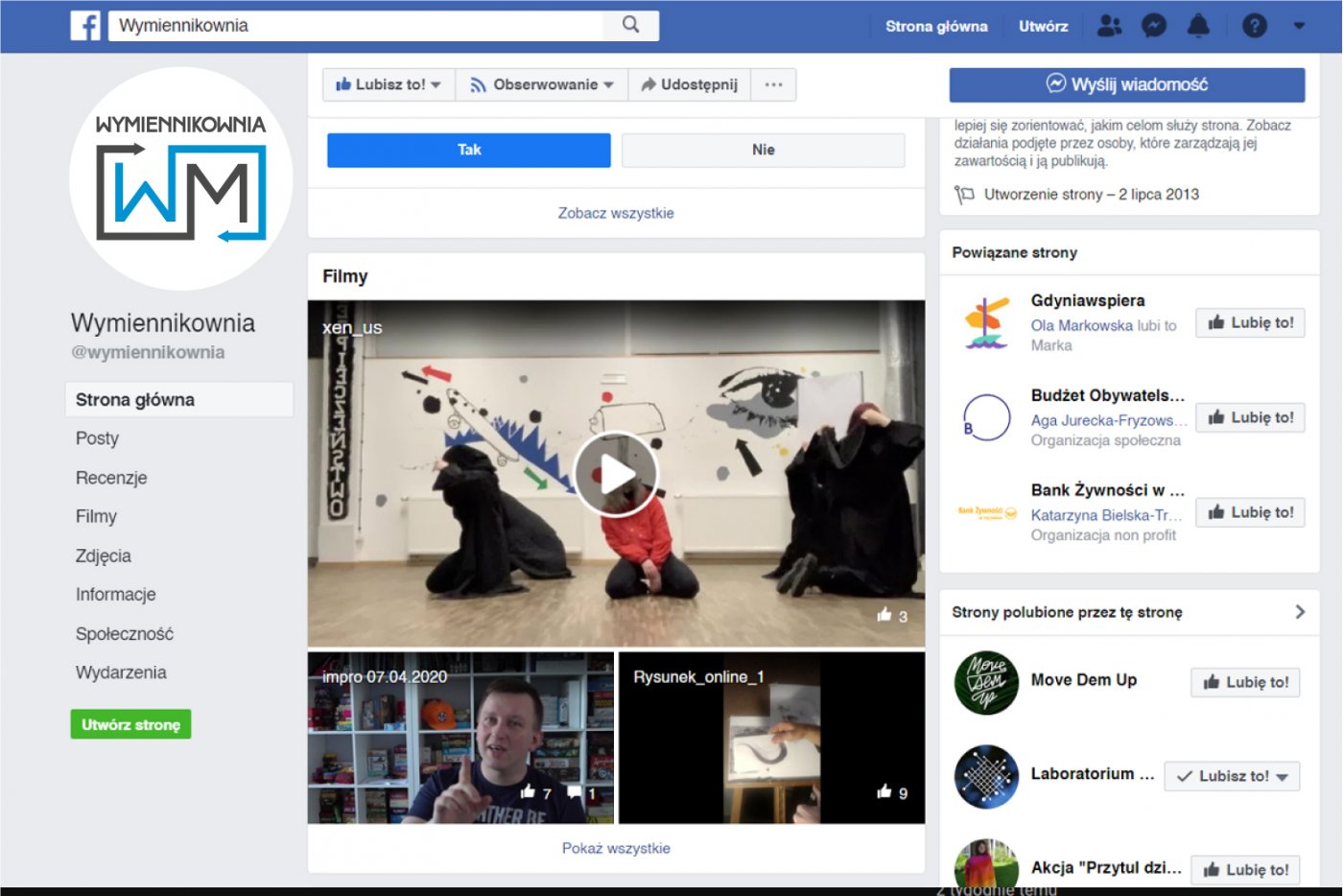Click the Katarzyna Bielska-Tr... link

tap(1106, 515)
